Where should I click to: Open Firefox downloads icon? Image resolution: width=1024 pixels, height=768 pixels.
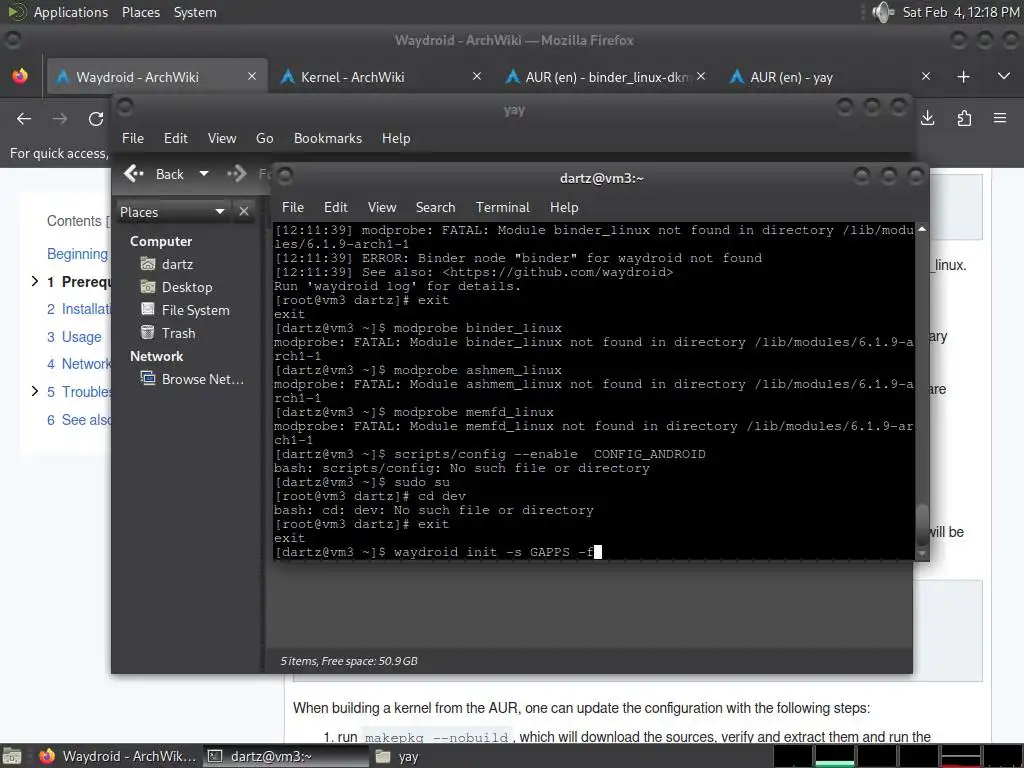tap(927, 118)
